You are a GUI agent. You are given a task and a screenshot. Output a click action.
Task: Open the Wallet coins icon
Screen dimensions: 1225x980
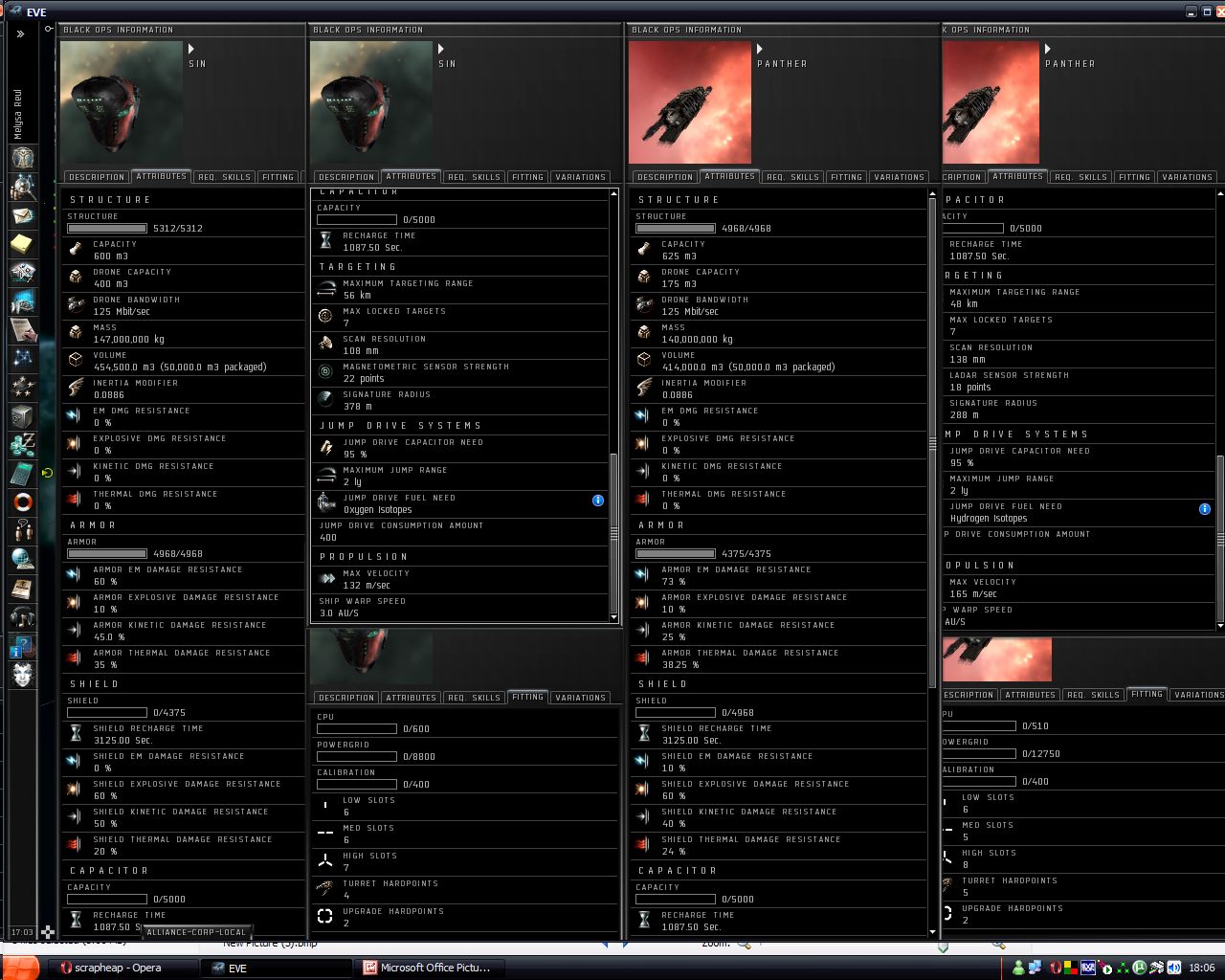[23, 444]
